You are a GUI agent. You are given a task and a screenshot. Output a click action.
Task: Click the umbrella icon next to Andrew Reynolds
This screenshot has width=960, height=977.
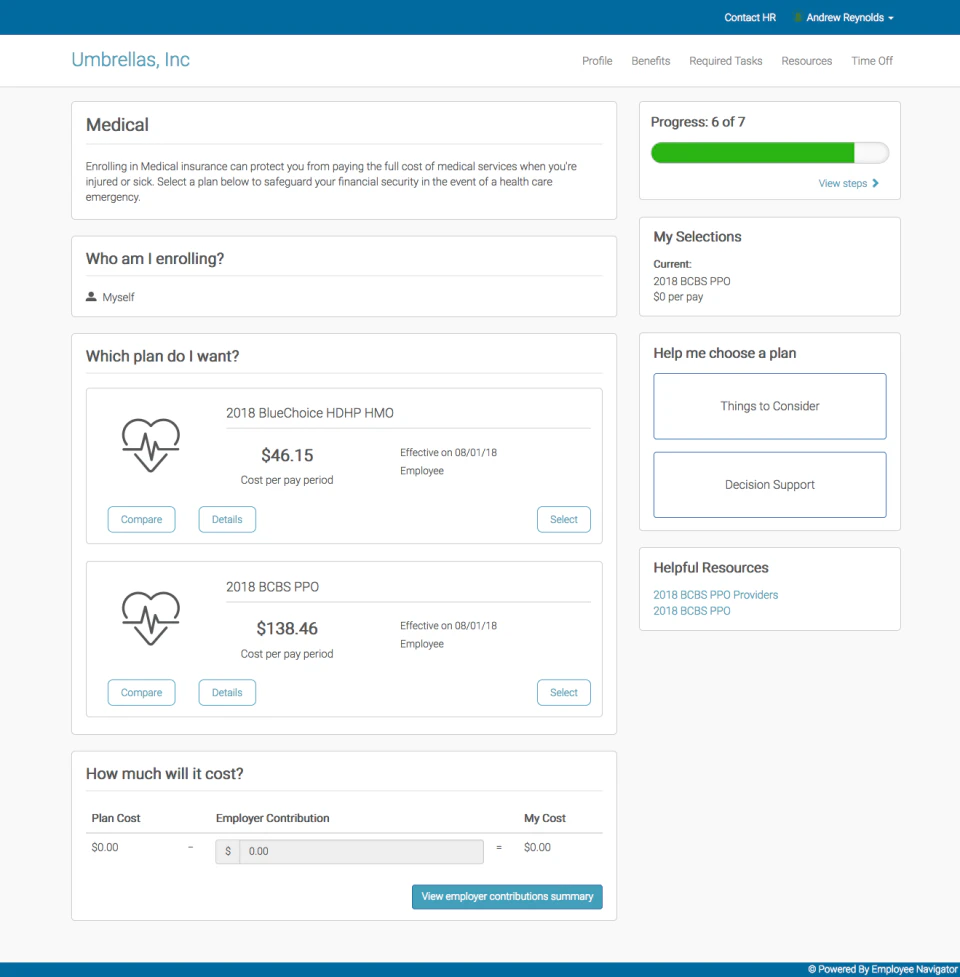[796, 17]
